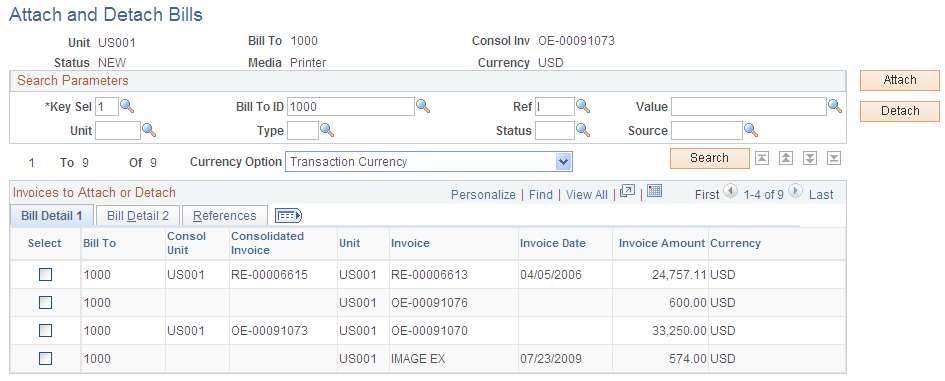Go to last page arrow beside Search
Screen dimensions: 945x381
(x=834, y=159)
